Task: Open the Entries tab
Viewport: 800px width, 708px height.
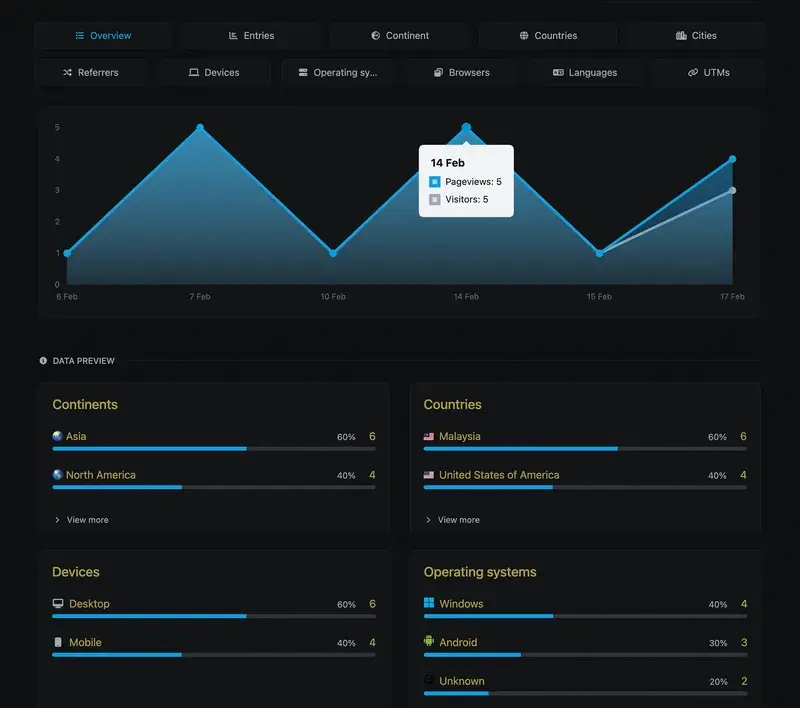Action: (x=251, y=36)
